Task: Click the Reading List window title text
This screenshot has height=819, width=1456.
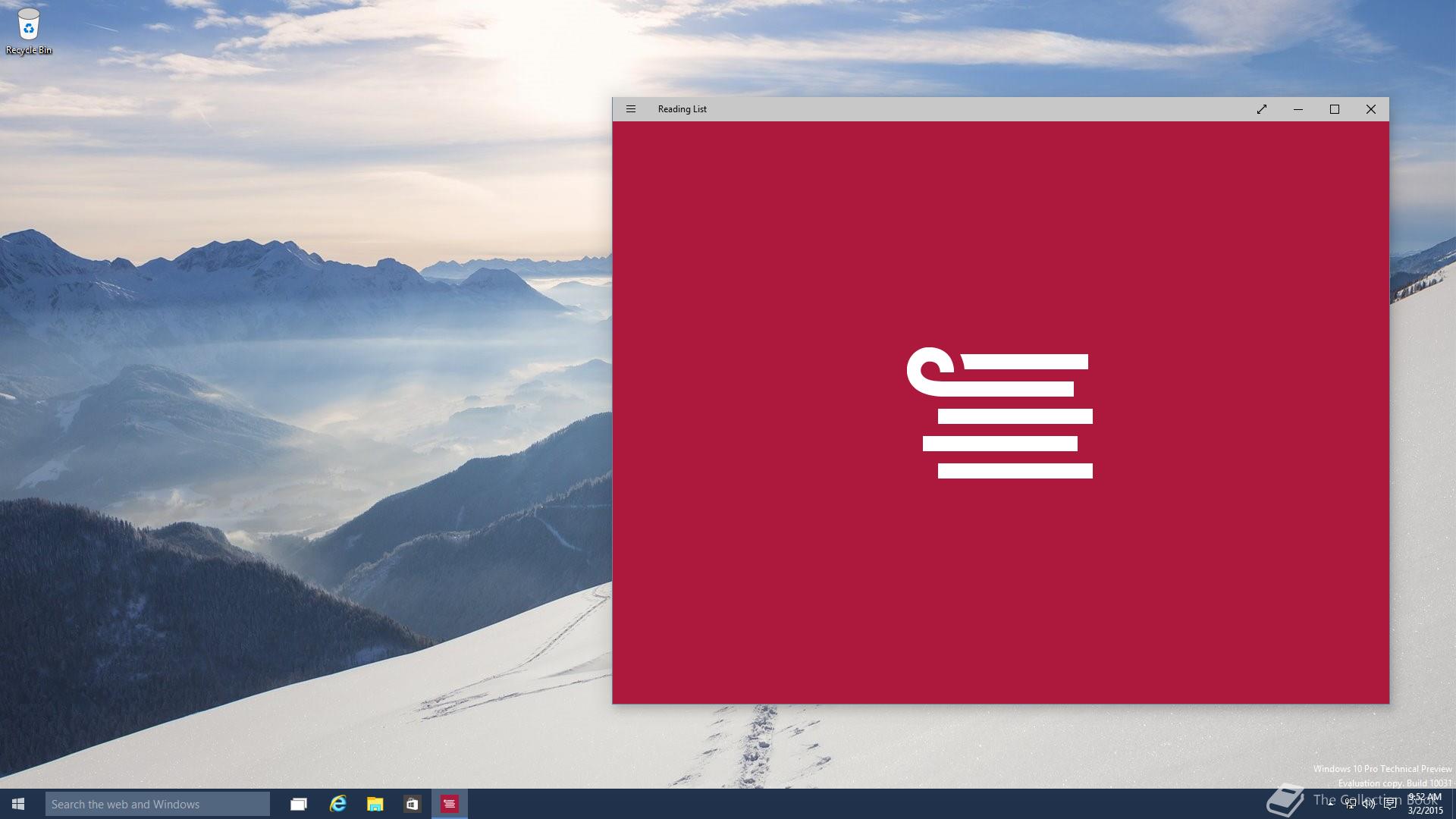Action: click(x=682, y=109)
